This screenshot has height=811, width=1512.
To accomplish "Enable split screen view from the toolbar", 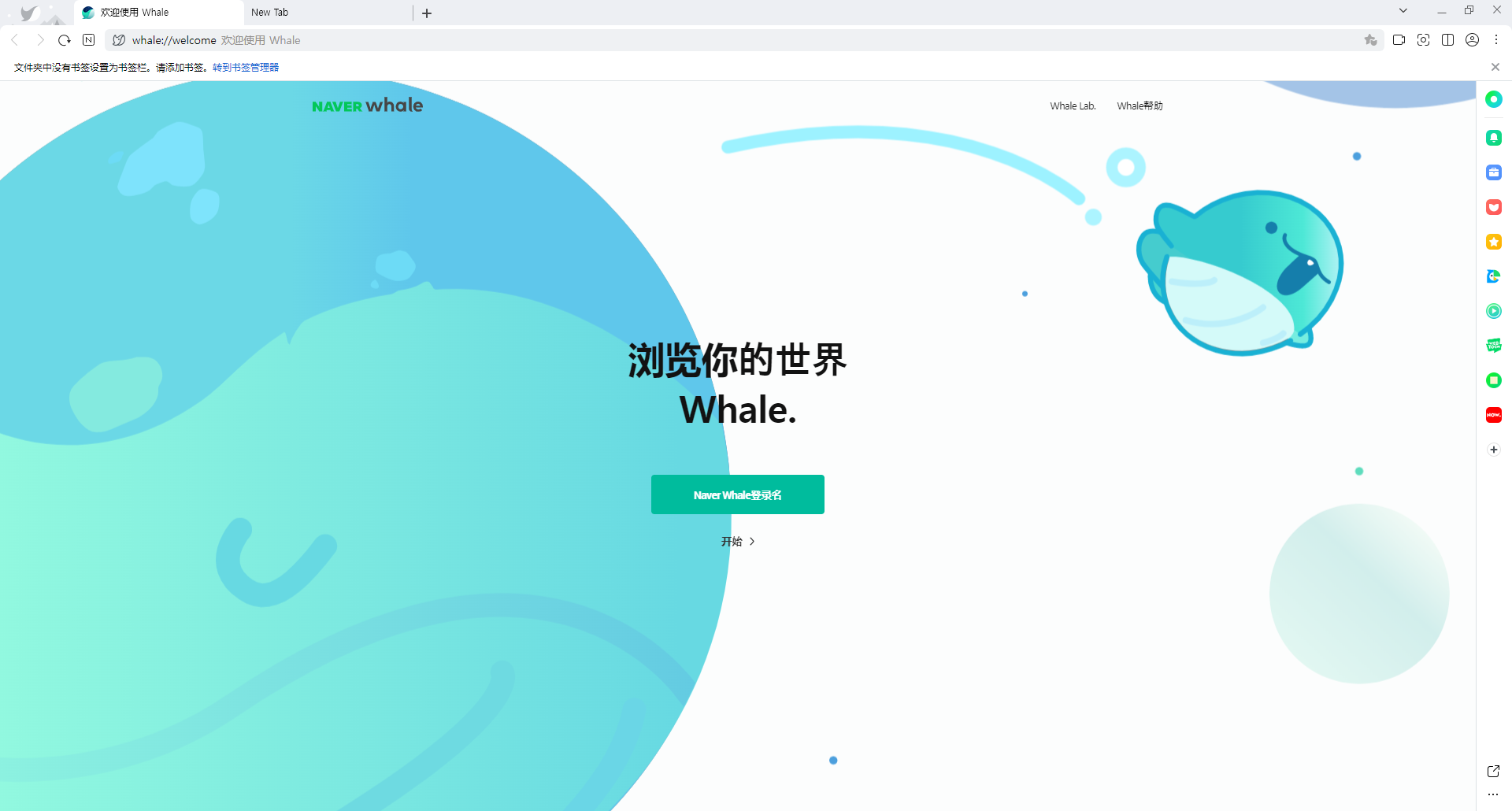I will pyautogui.click(x=1447, y=39).
